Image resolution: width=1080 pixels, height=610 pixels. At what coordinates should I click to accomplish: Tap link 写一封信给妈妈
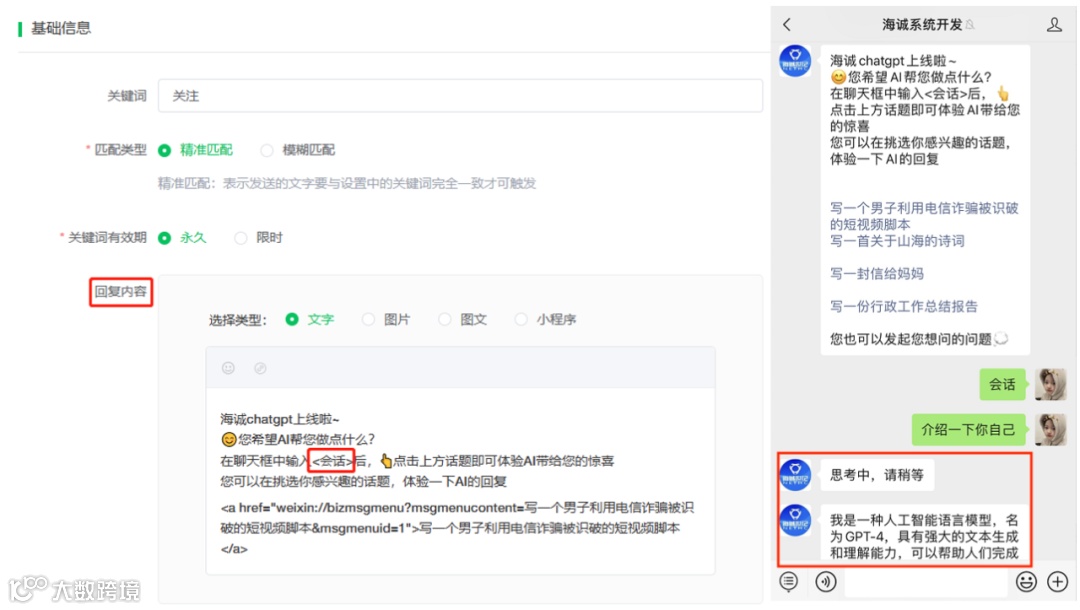[876, 273]
